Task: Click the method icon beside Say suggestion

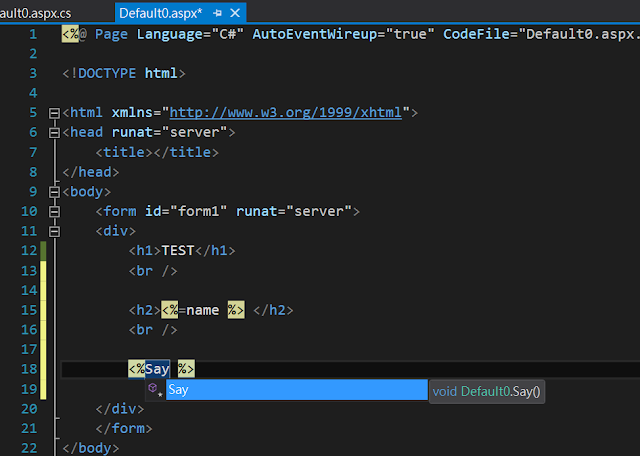Action: 155,389
